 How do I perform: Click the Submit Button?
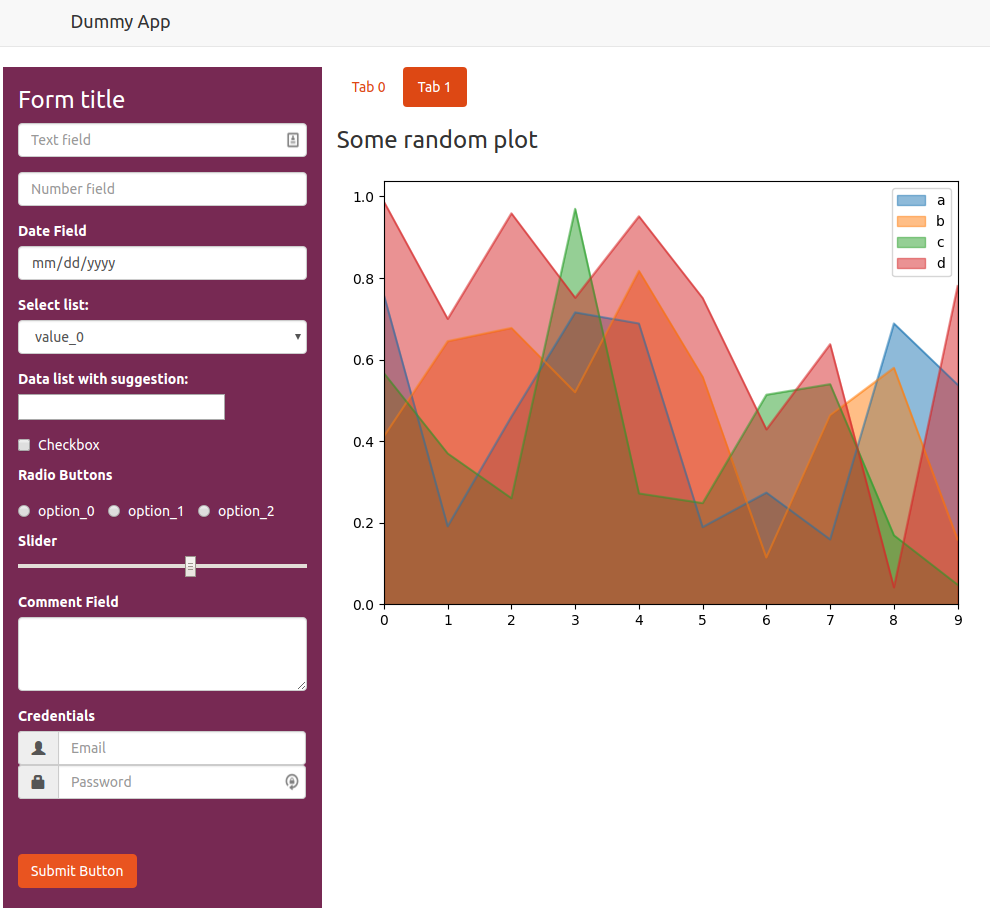point(77,871)
